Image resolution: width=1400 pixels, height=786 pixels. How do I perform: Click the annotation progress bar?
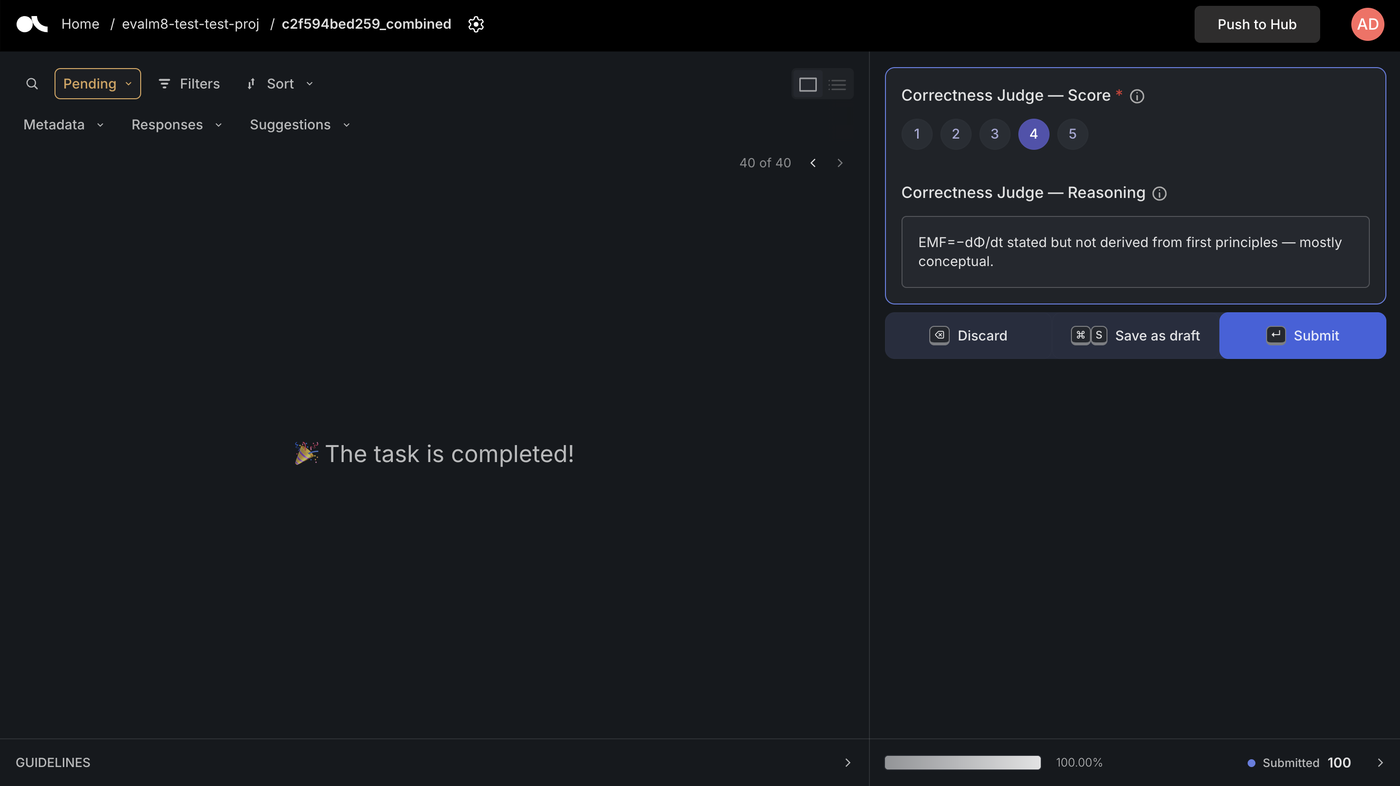click(x=963, y=763)
